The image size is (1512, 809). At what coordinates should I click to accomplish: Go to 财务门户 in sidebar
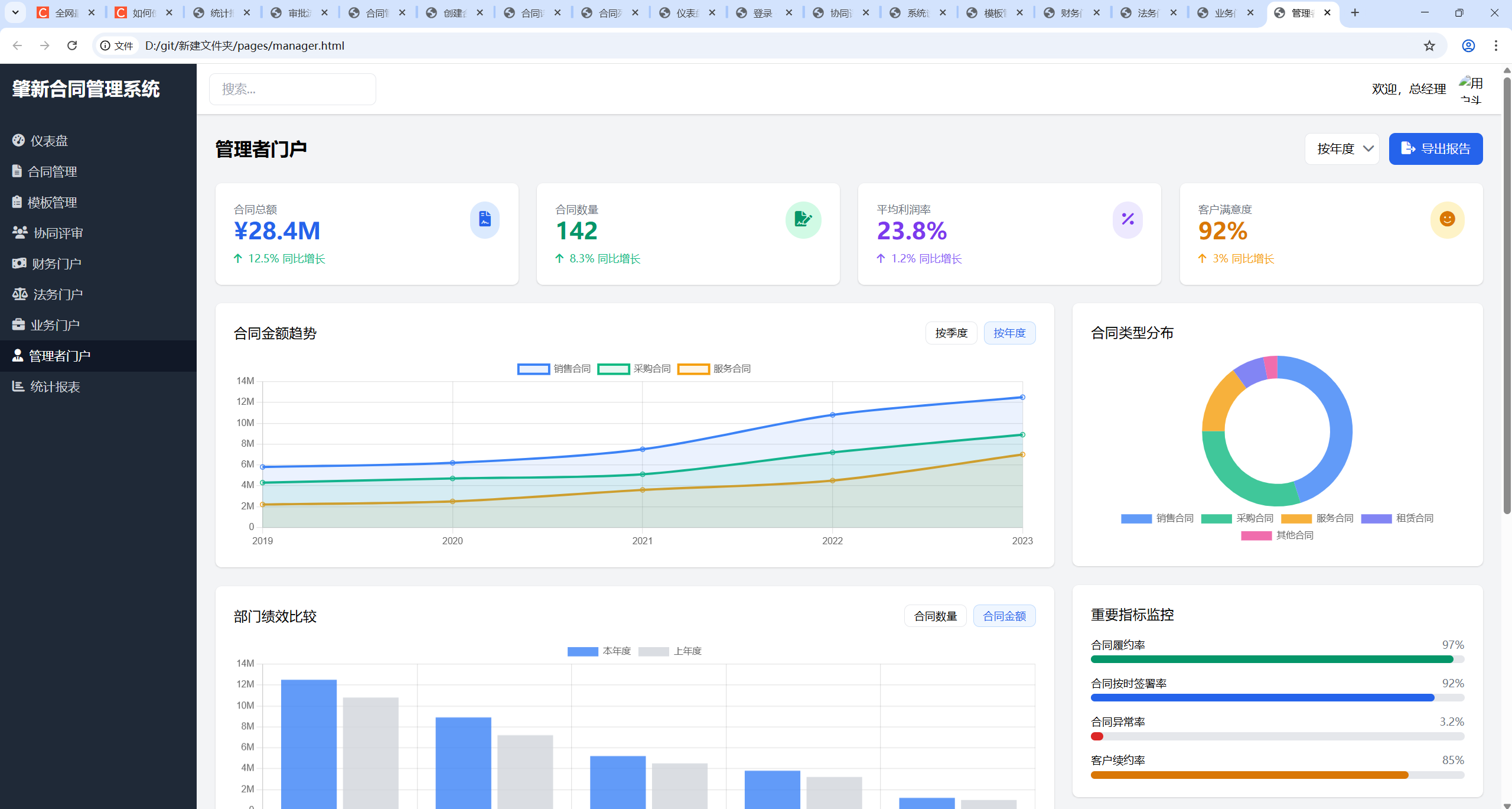(x=56, y=264)
